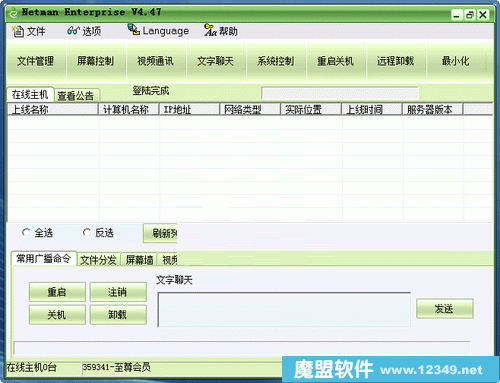The image size is (500, 383).
Task: Switch to the 文件分发 tab
Action: coord(98,260)
